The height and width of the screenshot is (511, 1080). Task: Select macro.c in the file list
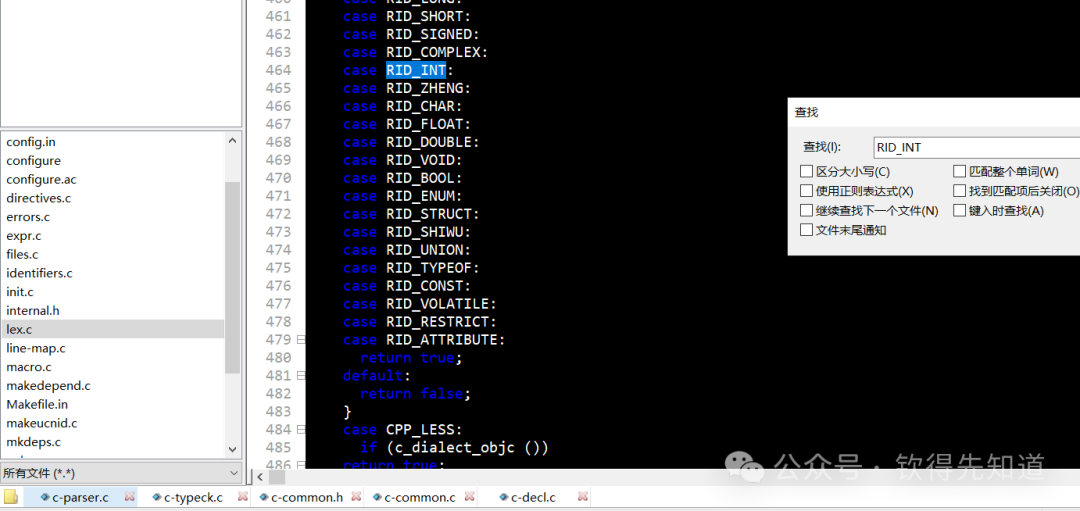[29, 367]
